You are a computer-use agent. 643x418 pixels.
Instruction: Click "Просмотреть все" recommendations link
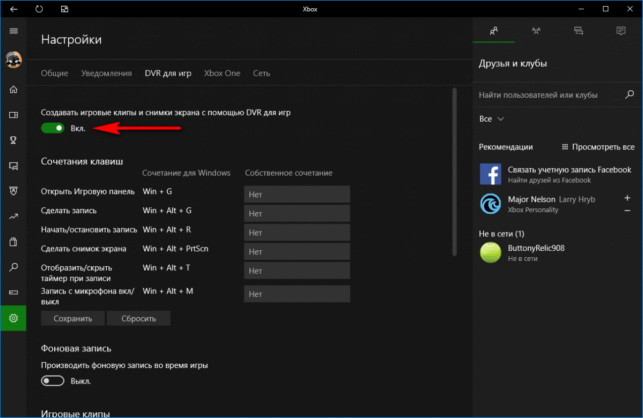point(598,147)
